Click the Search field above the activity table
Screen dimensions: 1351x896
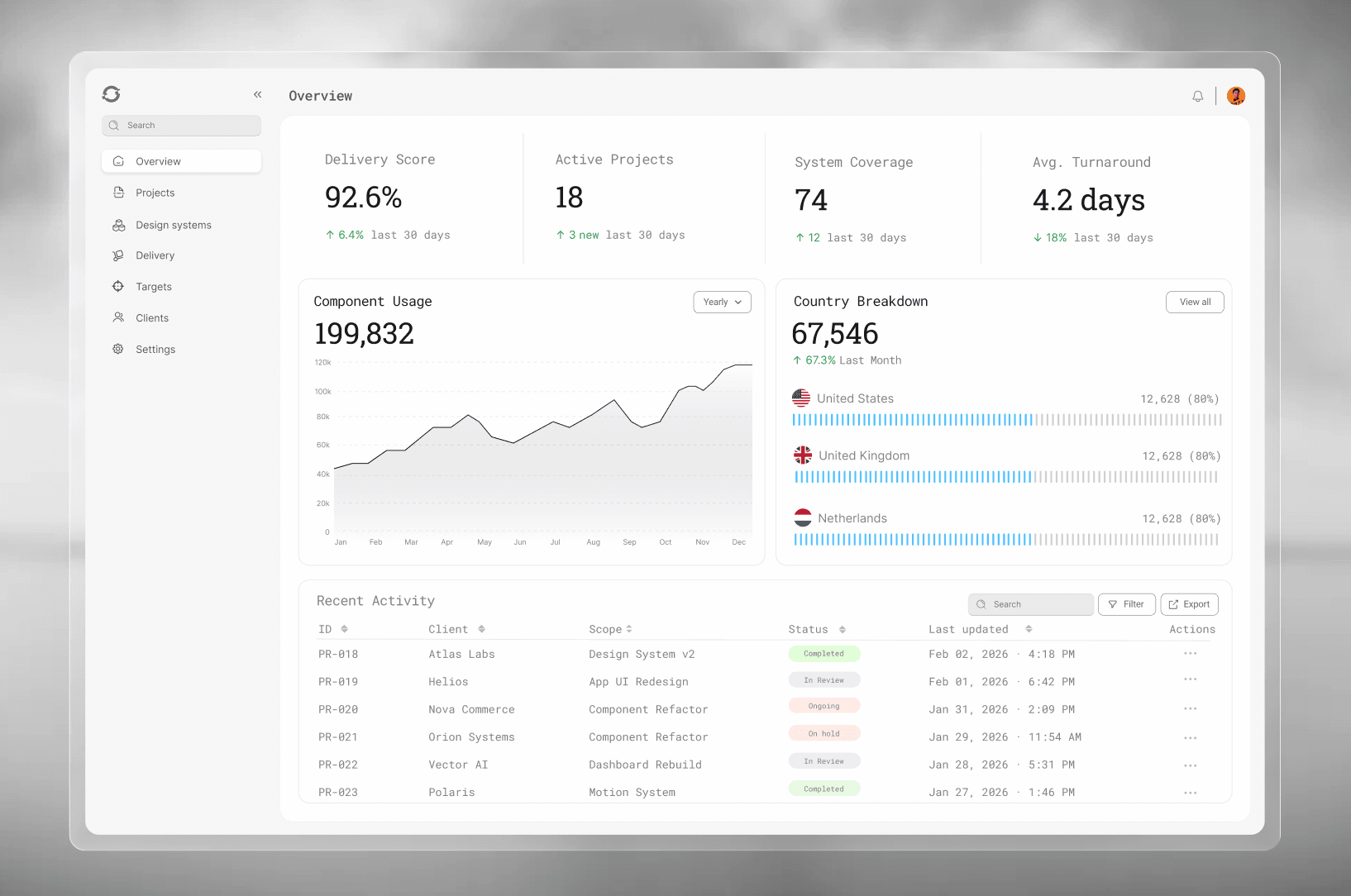[1029, 604]
